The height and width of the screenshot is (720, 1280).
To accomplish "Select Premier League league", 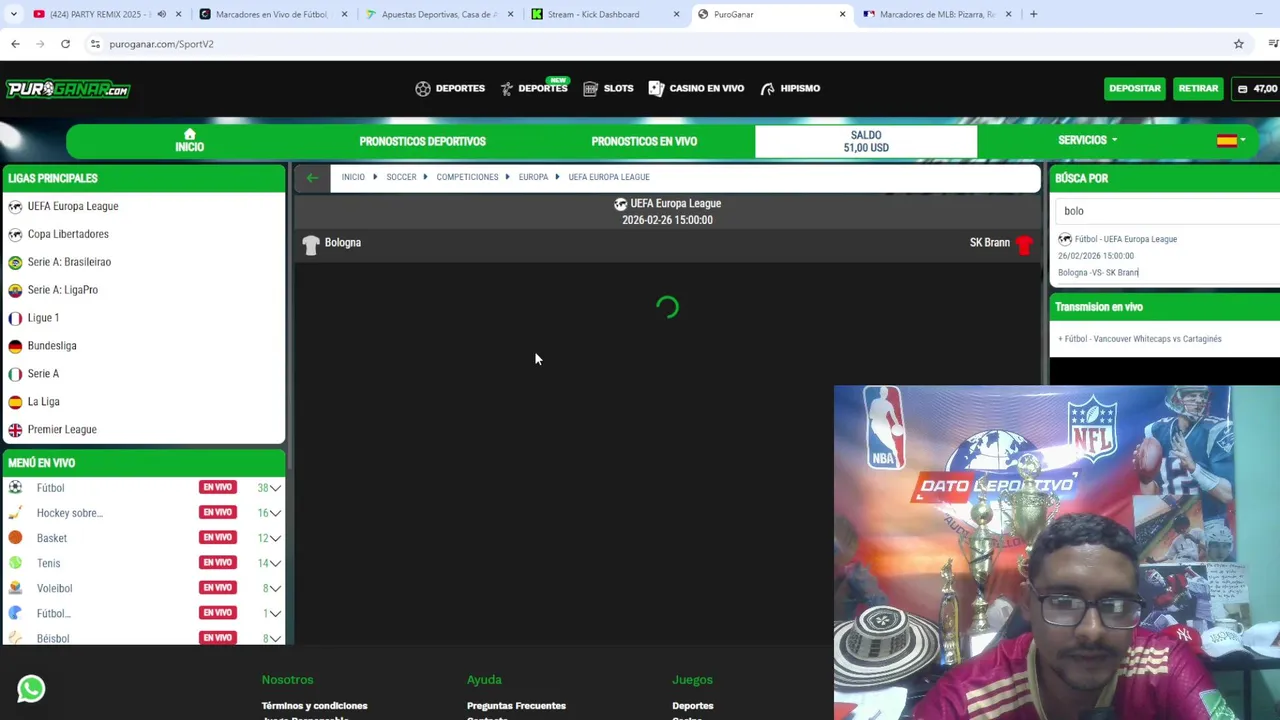I will tap(62, 430).
